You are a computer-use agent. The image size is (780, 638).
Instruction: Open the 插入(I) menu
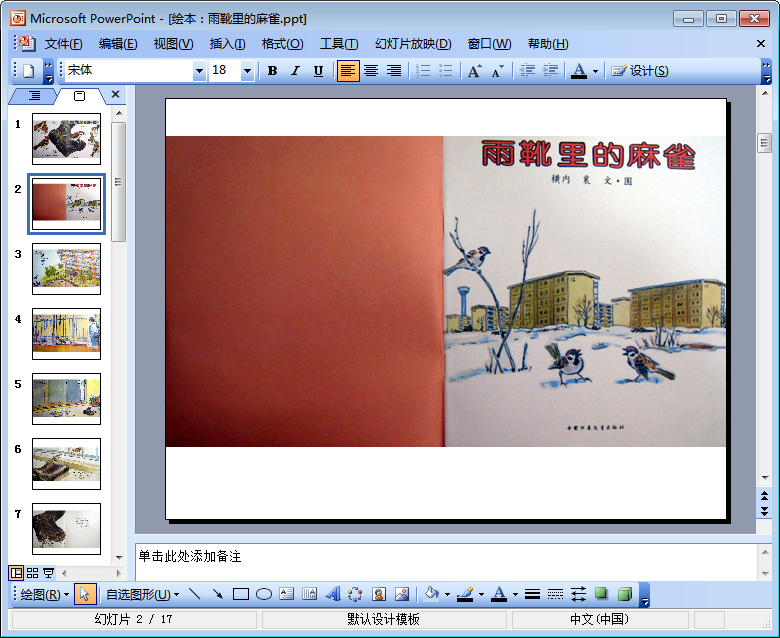tap(227, 44)
